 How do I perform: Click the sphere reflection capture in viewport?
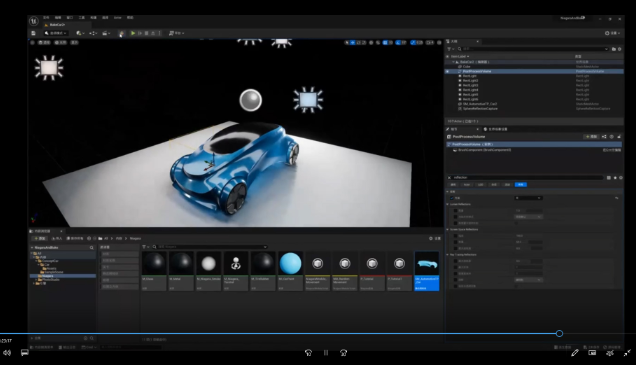[x=250, y=100]
